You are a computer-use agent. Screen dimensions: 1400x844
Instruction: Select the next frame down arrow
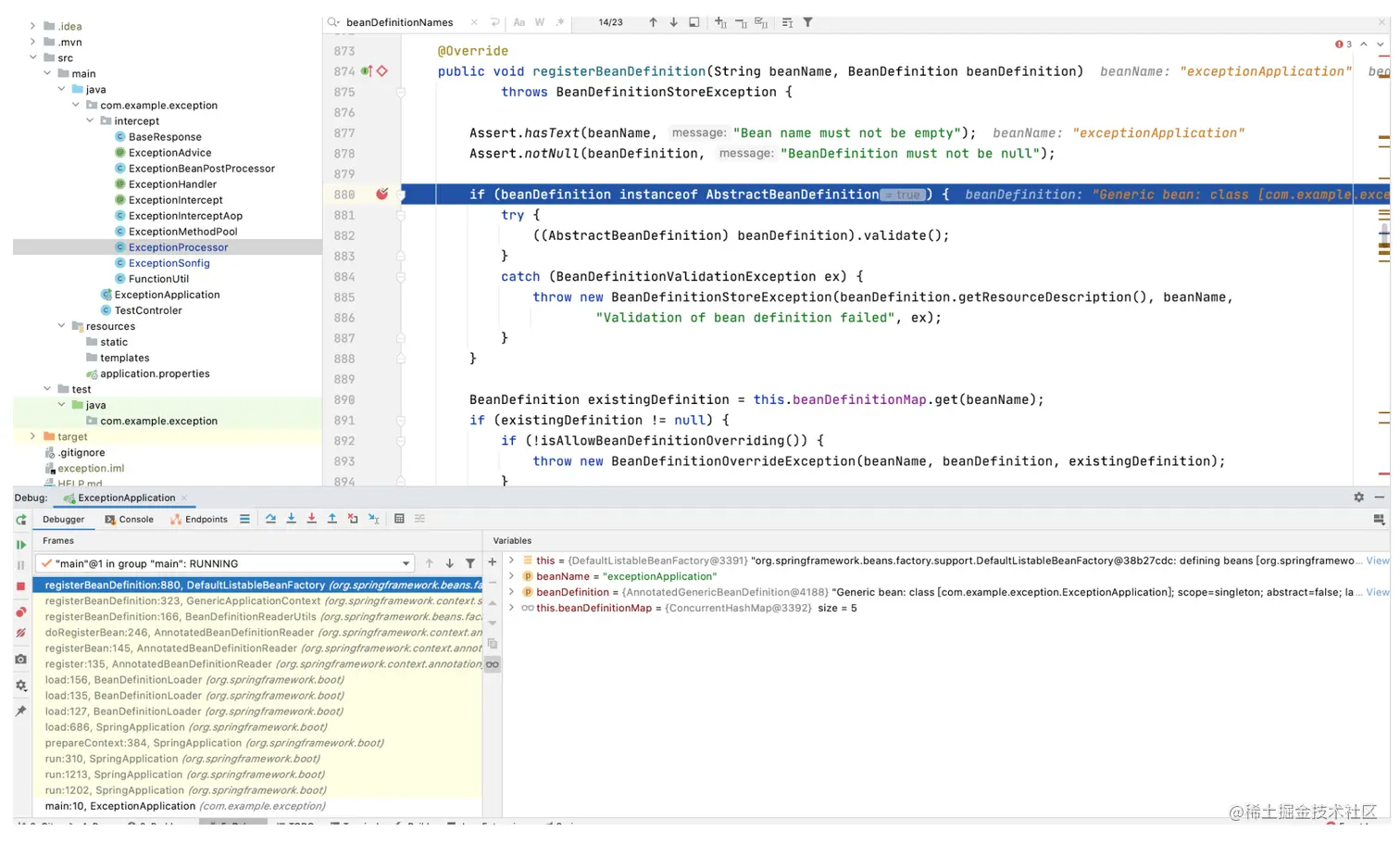tap(449, 563)
